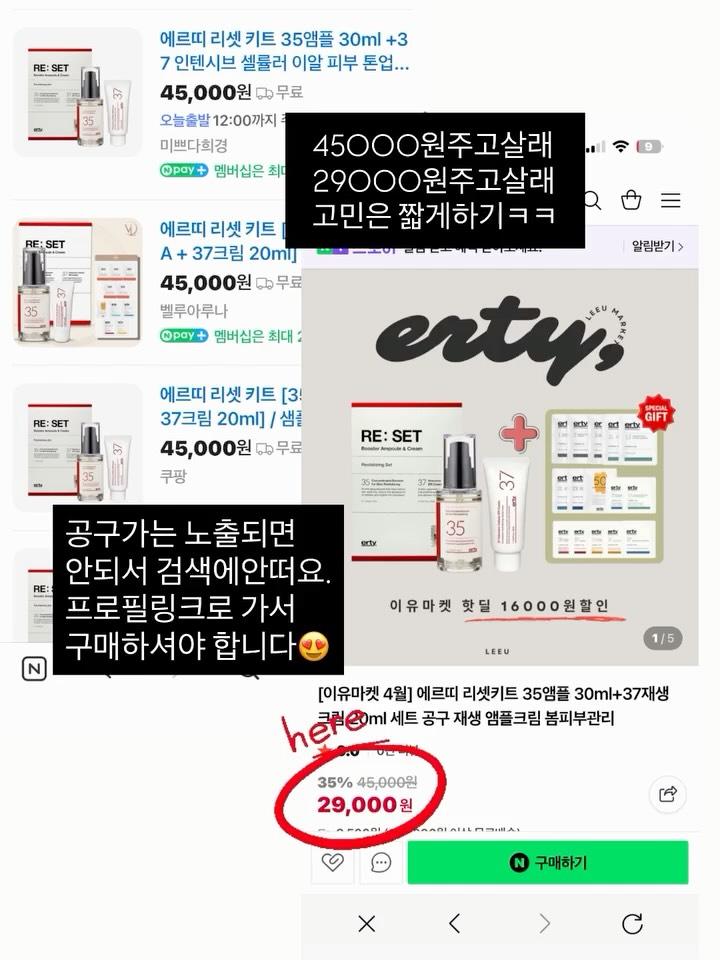Tap the green 구매하기 buy button

pos(548,862)
